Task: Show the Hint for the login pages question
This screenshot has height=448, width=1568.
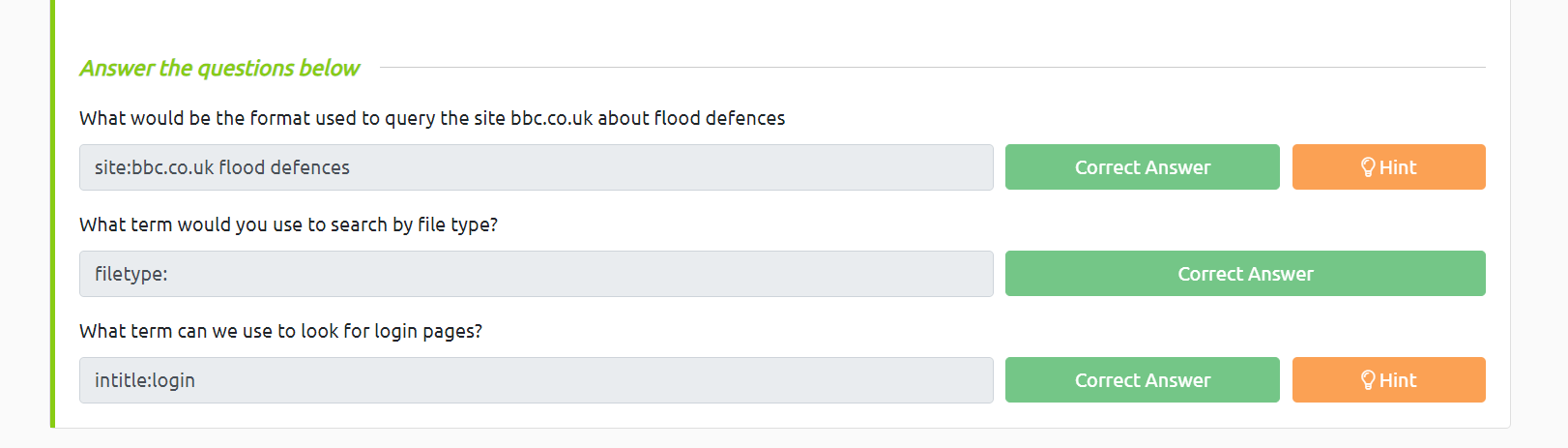Action: click(1388, 380)
